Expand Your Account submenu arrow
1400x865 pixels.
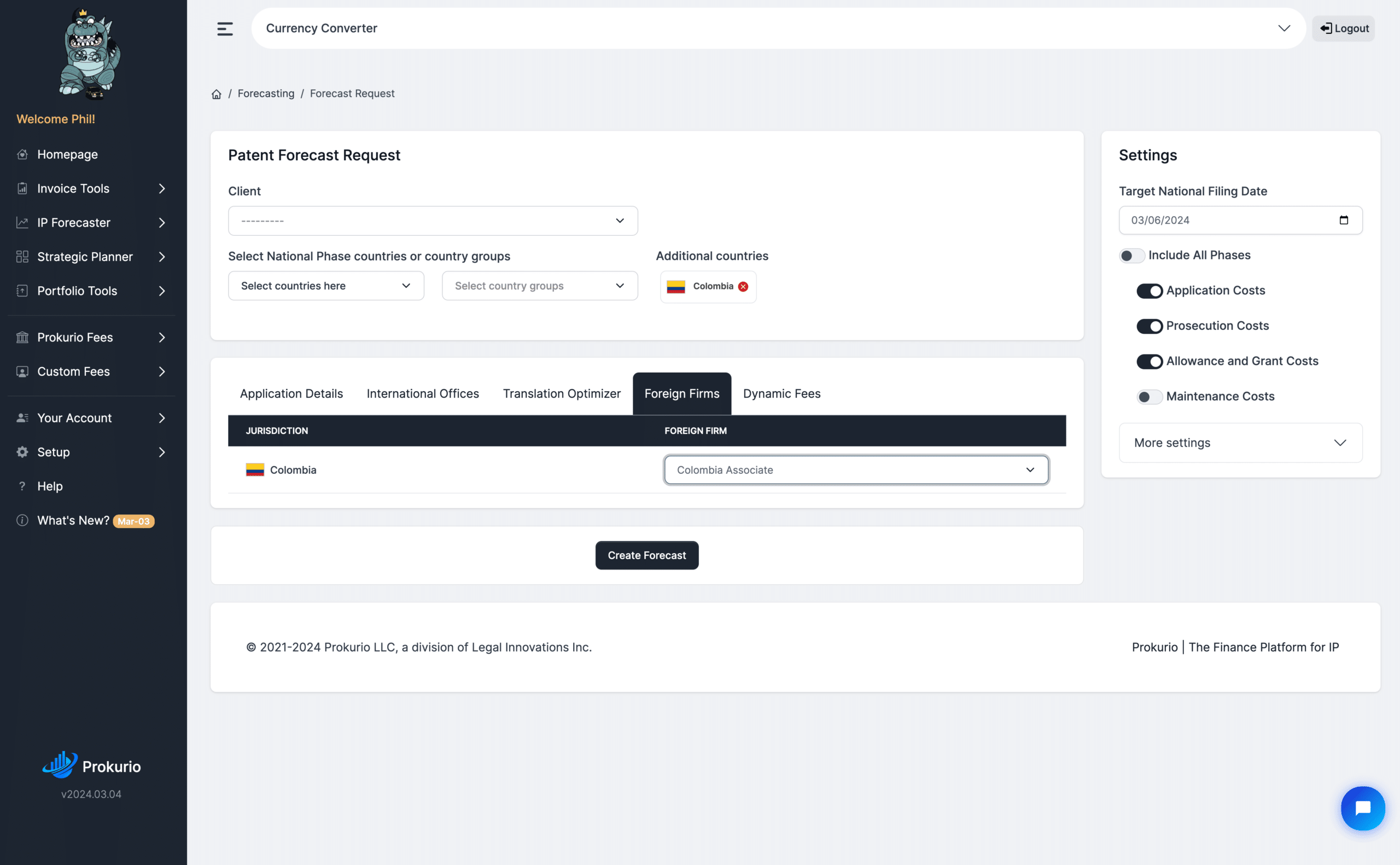162,418
